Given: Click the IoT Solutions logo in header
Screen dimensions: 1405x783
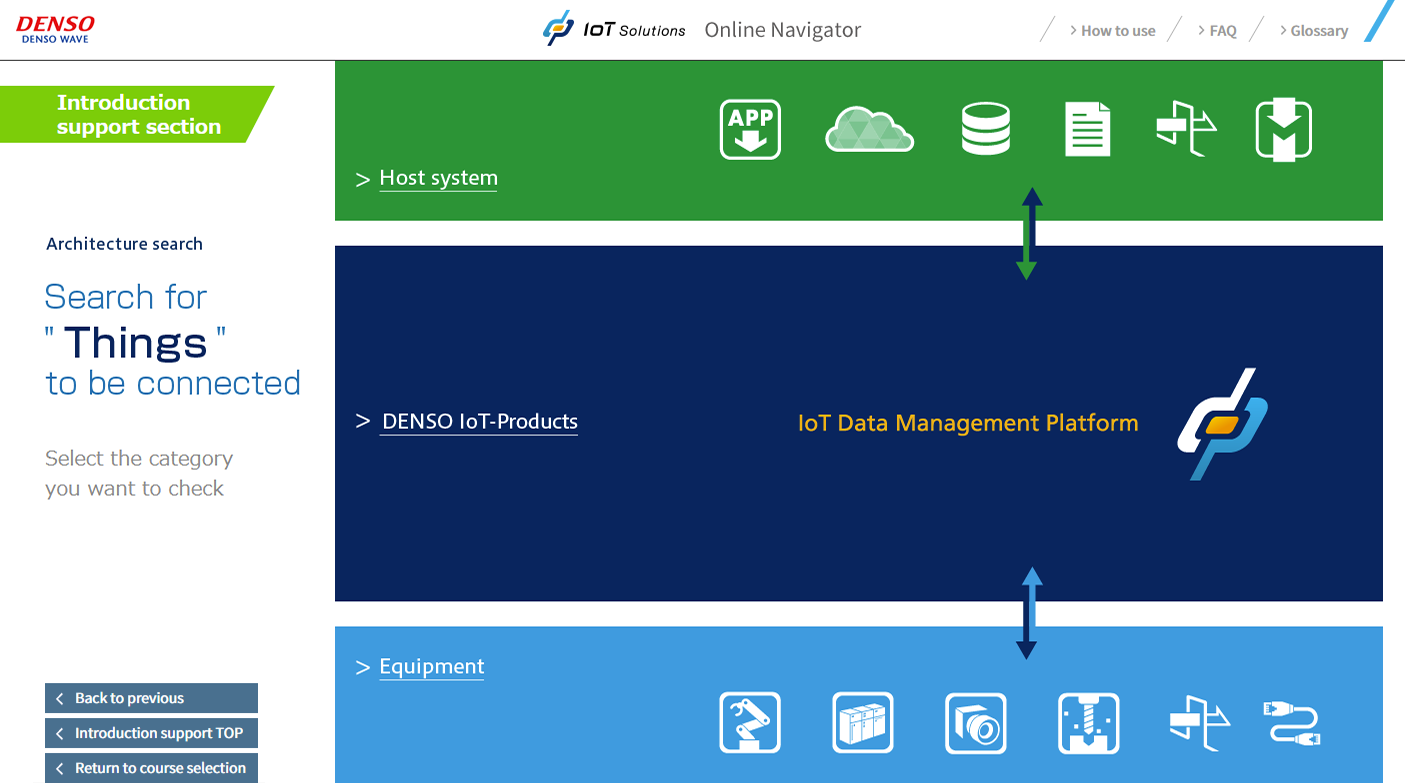Looking at the screenshot, I should pyautogui.click(x=614, y=29).
